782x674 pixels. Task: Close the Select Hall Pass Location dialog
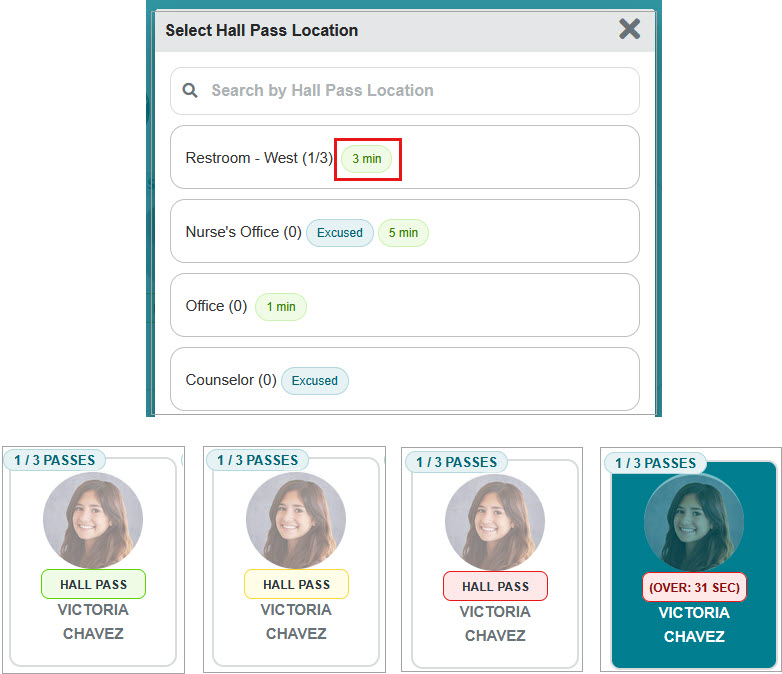point(629,29)
